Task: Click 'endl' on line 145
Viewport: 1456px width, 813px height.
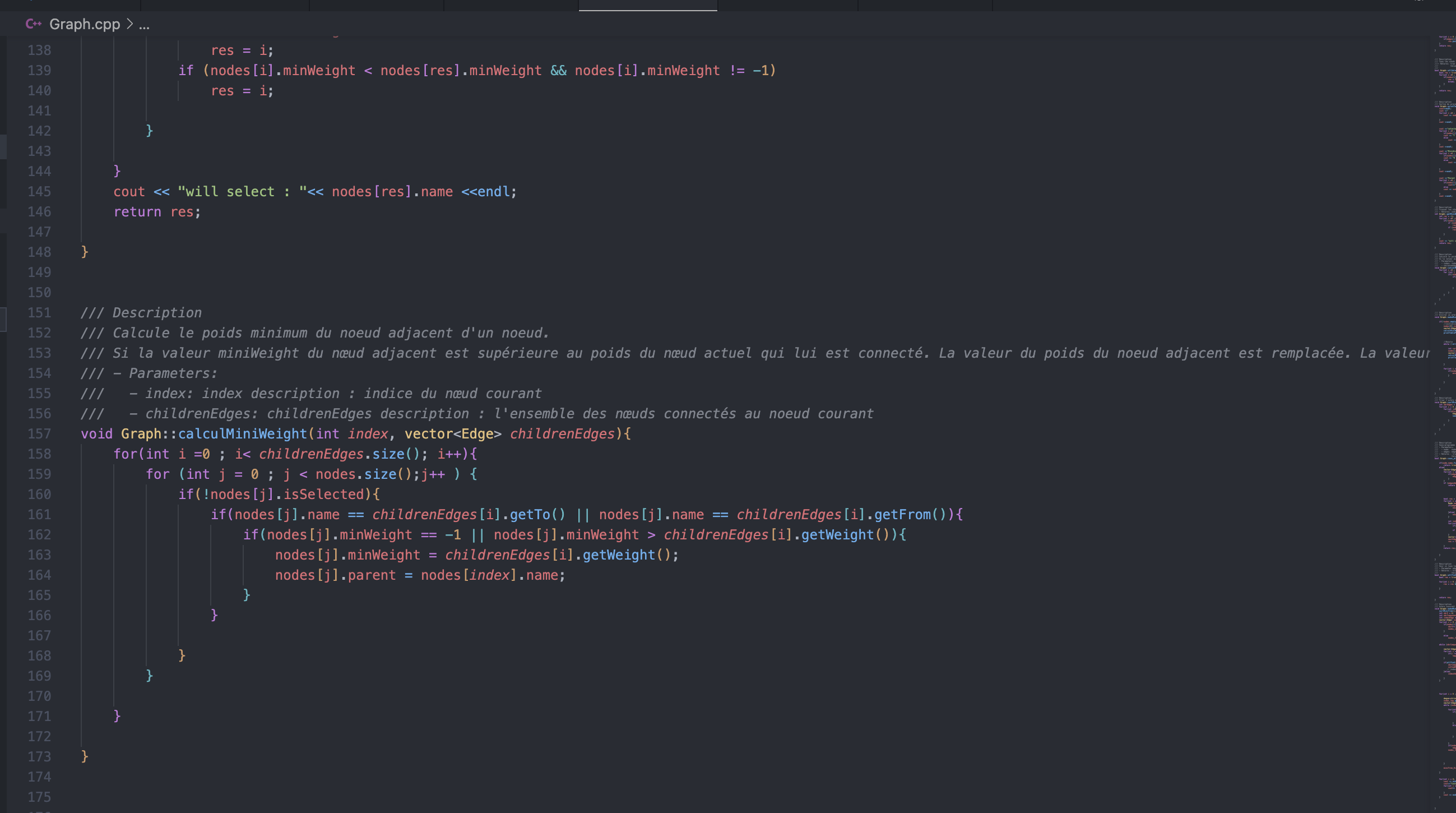Action: (x=493, y=192)
